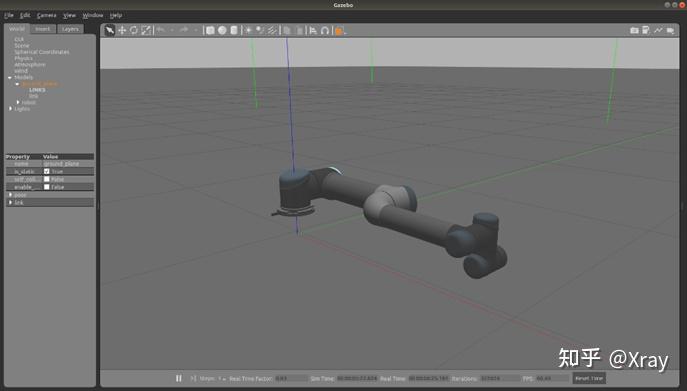
Task: Switch to the World tab
Action: click(17, 29)
